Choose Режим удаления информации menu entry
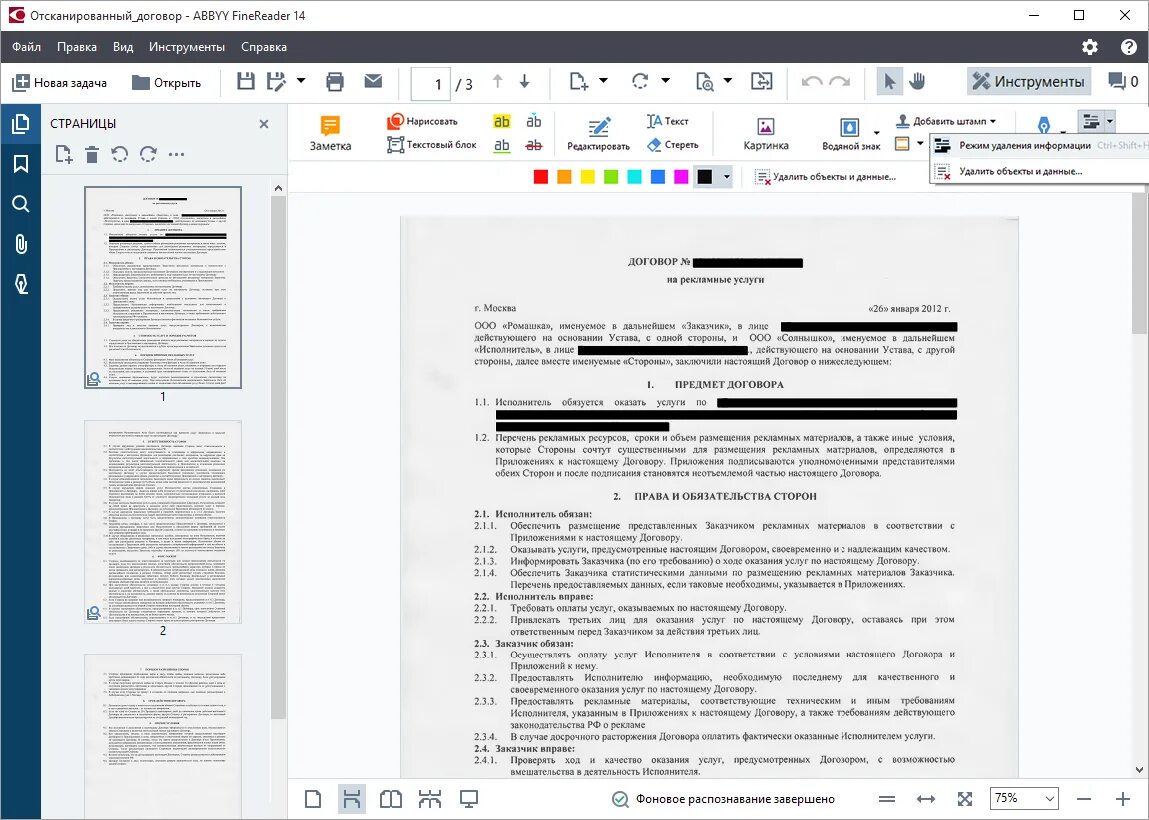This screenshot has width=1149, height=820. [1039, 145]
